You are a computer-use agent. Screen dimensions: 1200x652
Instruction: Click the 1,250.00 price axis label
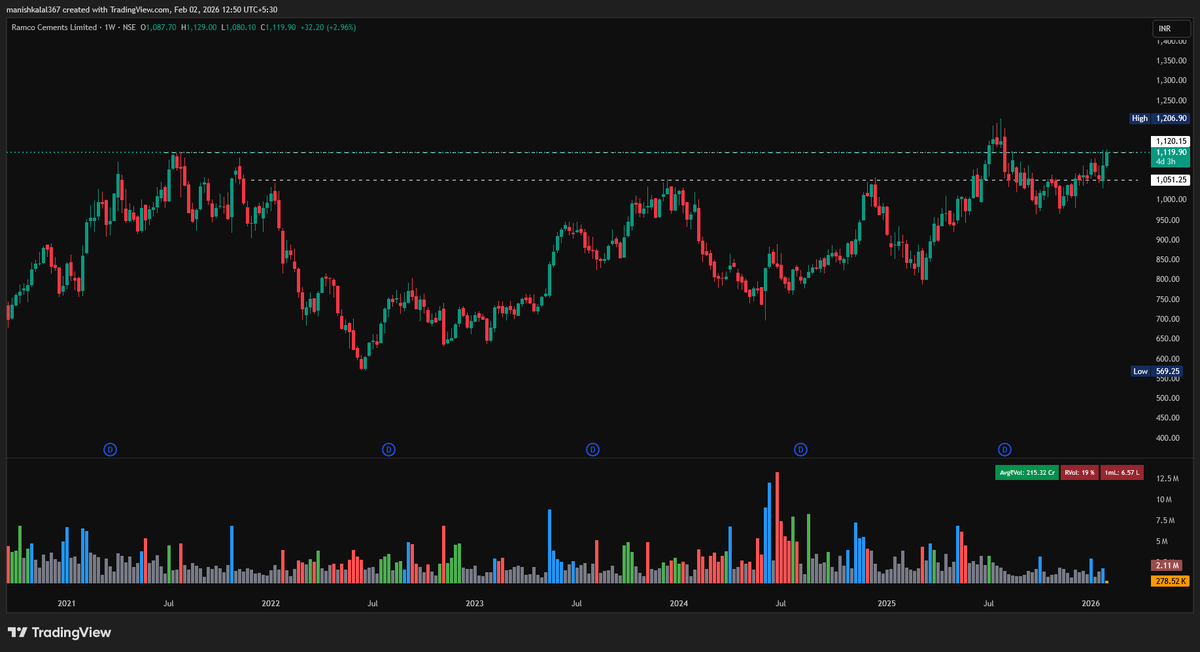click(x=1170, y=101)
